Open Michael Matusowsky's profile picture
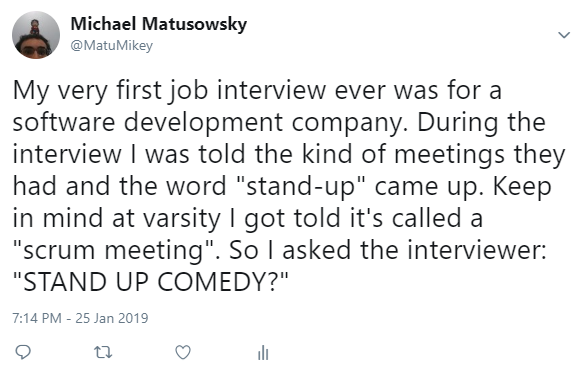 coord(36,35)
